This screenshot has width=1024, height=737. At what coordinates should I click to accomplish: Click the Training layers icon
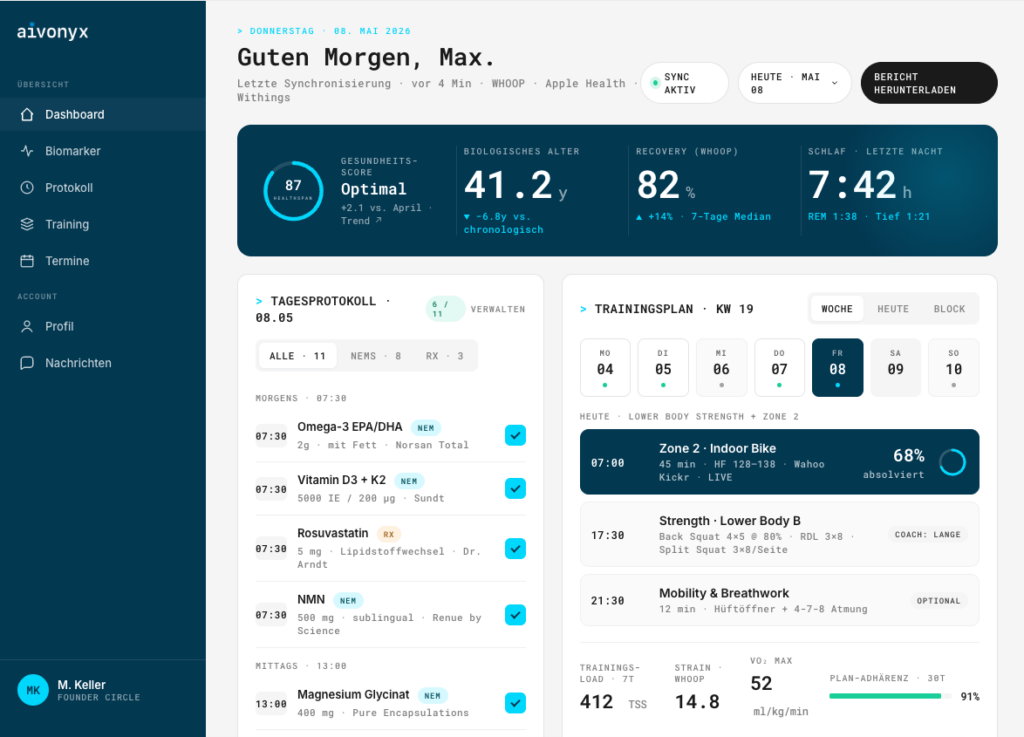pos(27,224)
